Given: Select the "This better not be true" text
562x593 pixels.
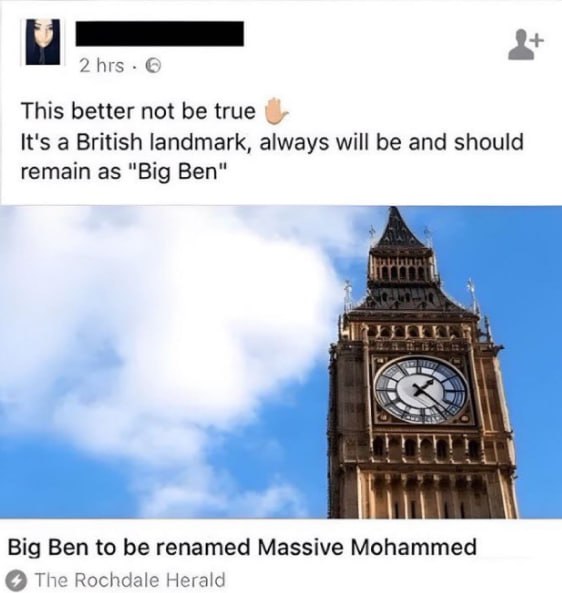Looking at the screenshot, I should (x=138, y=111).
